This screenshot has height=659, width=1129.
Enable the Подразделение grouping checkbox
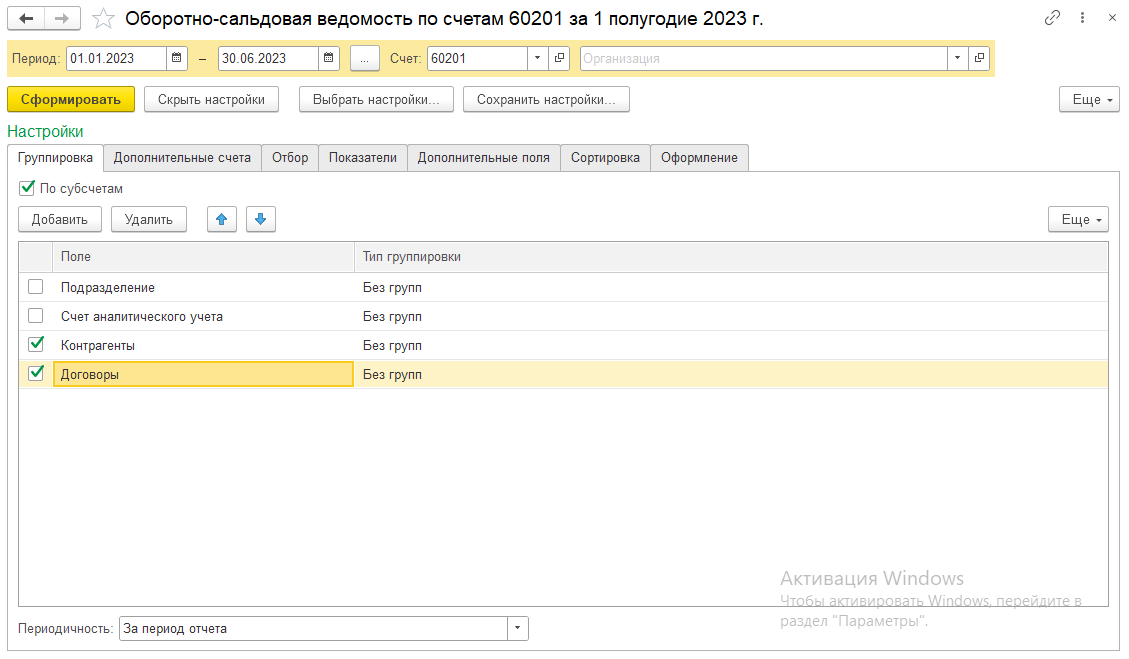(36, 287)
